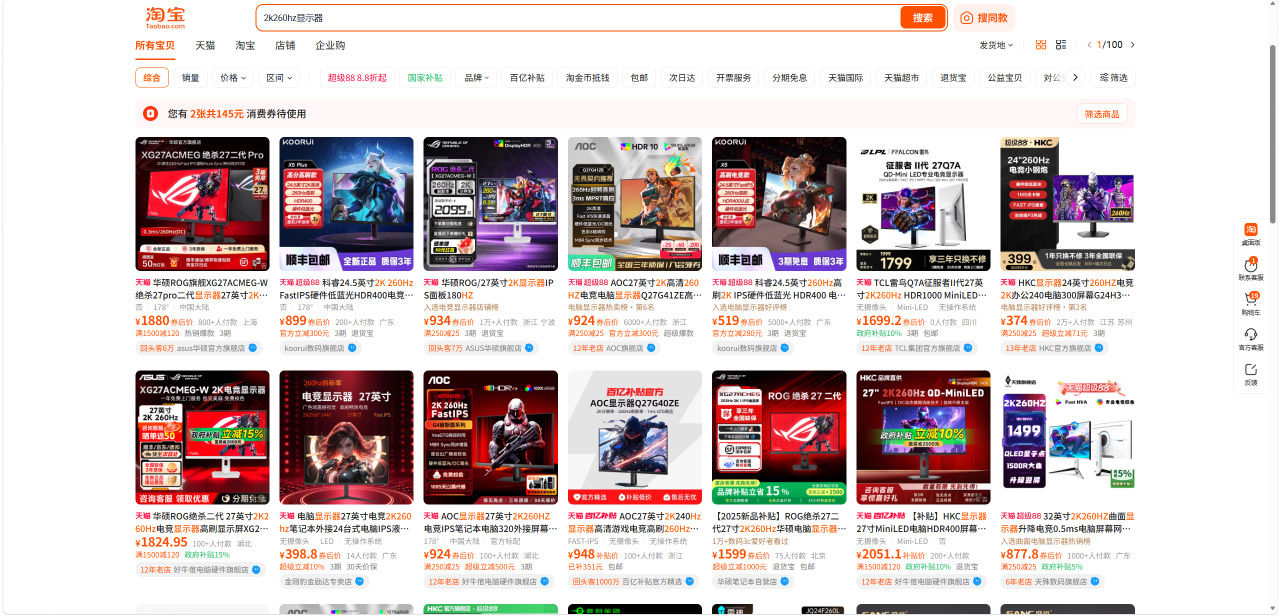Viewport: 1280px width, 616px height.
Task: Toggle the 退货宝 filter chip
Action: click(x=953, y=78)
